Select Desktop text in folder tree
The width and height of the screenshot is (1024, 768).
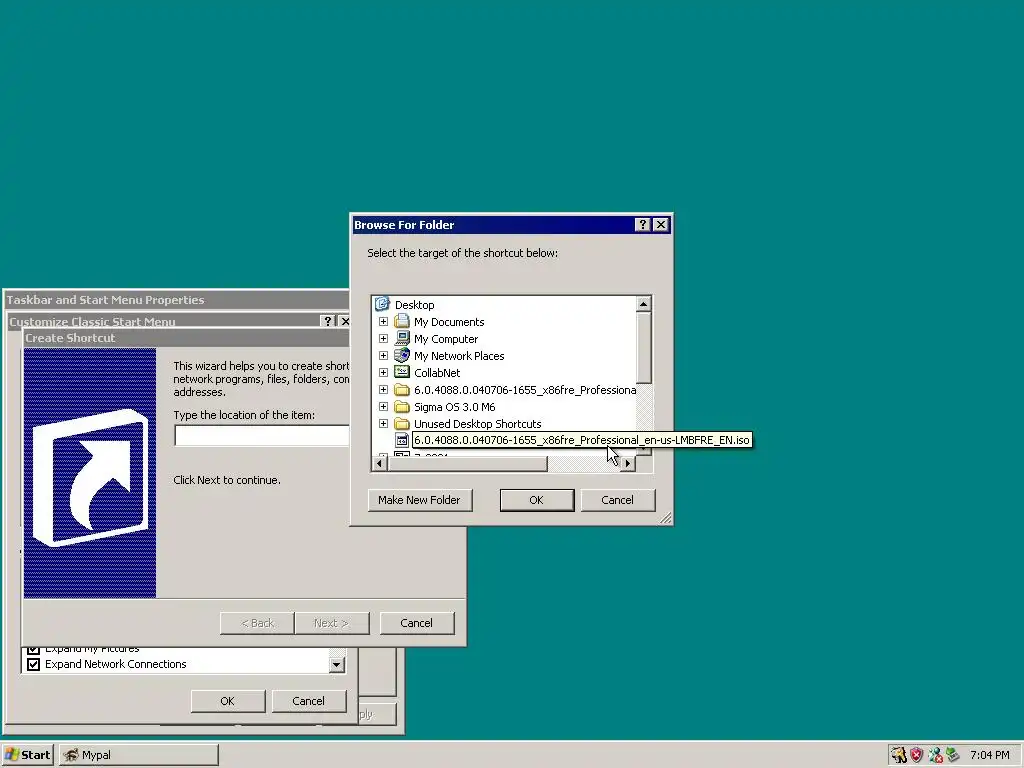pyautogui.click(x=414, y=305)
